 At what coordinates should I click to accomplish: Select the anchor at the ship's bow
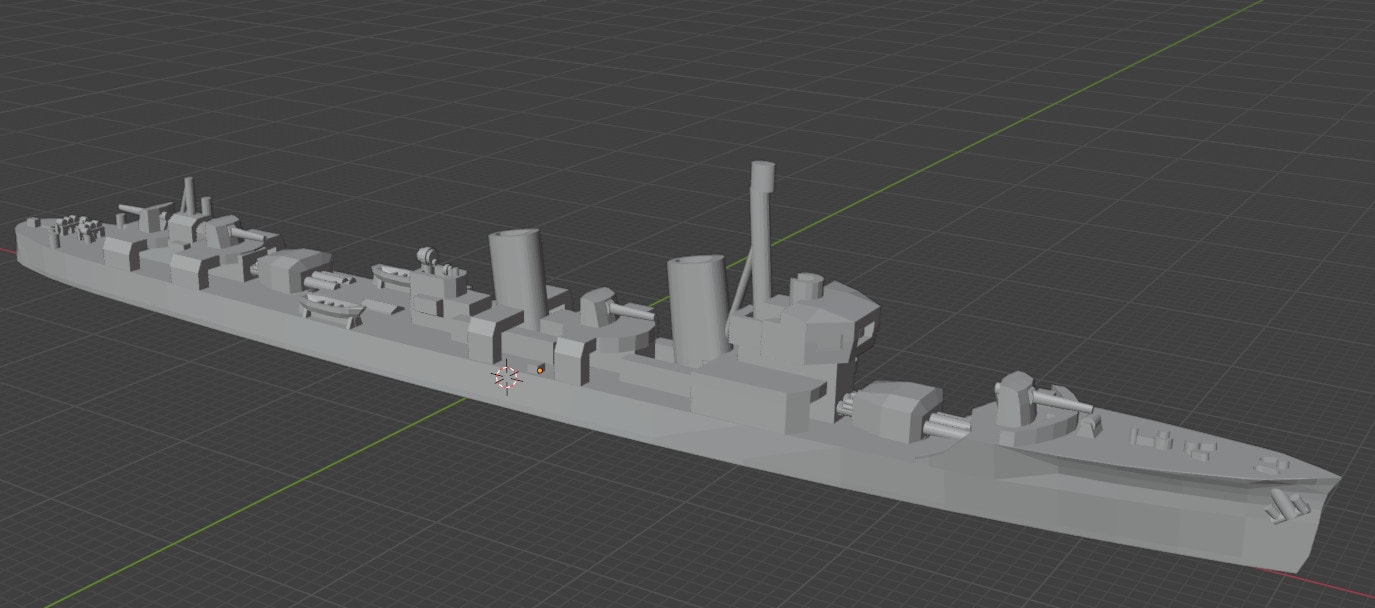click(x=1287, y=507)
